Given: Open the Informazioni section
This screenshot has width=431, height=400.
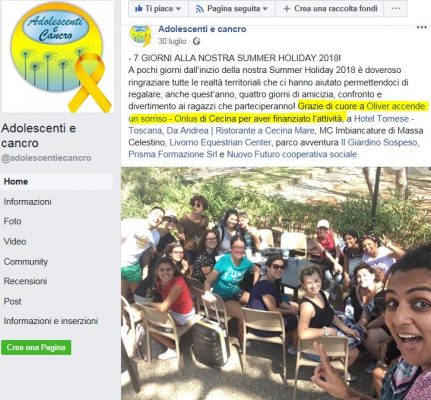Looking at the screenshot, I should [x=28, y=202].
